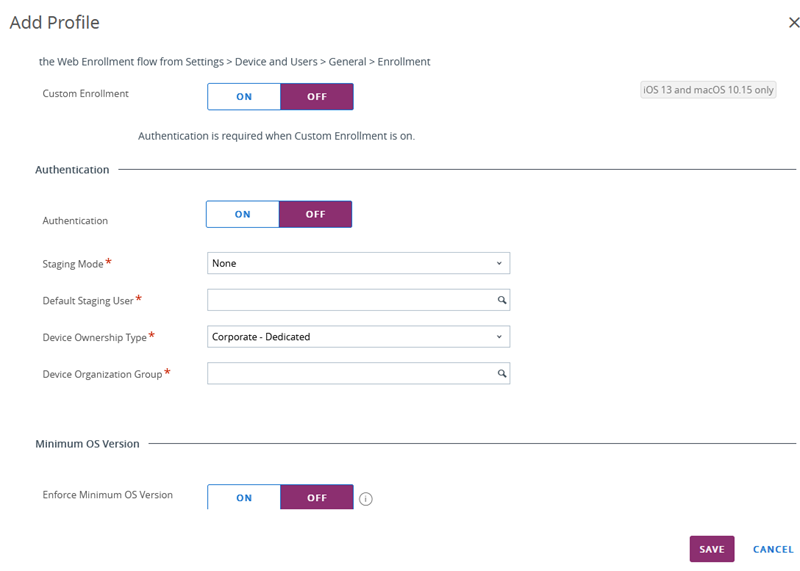Open the Staging Mode dropdown
This screenshot has height=571, width=800.
point(358,263)
